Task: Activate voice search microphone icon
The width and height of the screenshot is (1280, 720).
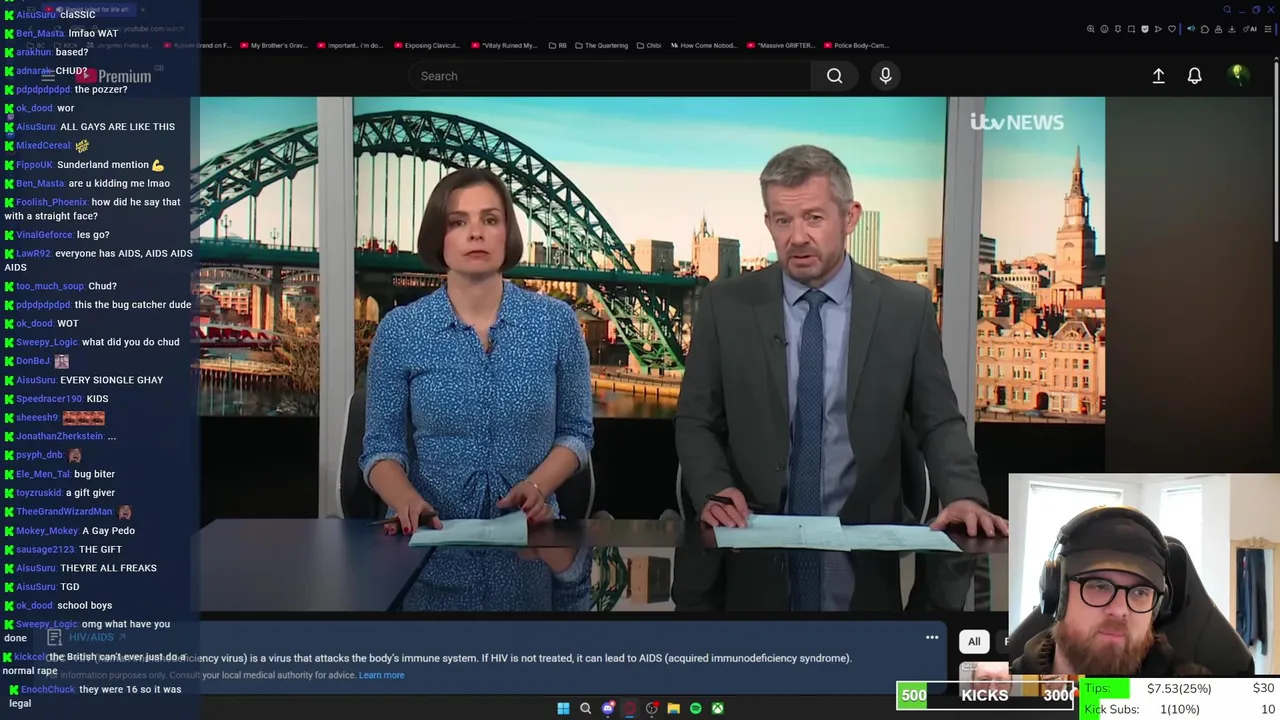Action: pyautogui.click(x=885, y=76)
